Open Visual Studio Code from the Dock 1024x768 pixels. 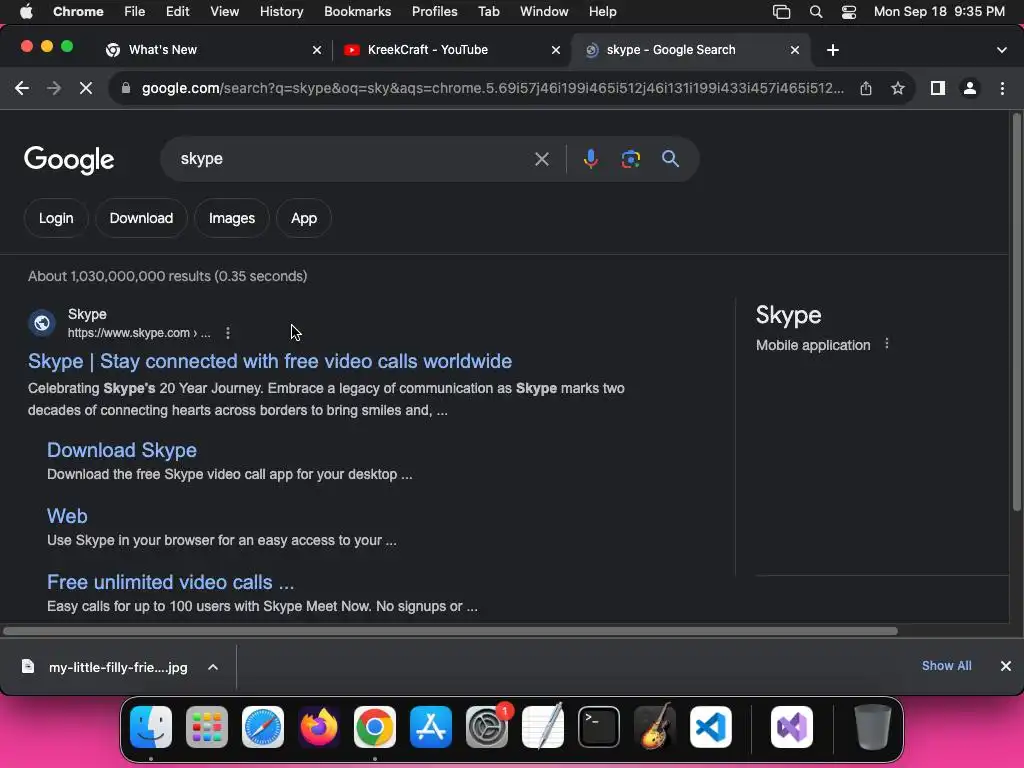pos(711,727)
